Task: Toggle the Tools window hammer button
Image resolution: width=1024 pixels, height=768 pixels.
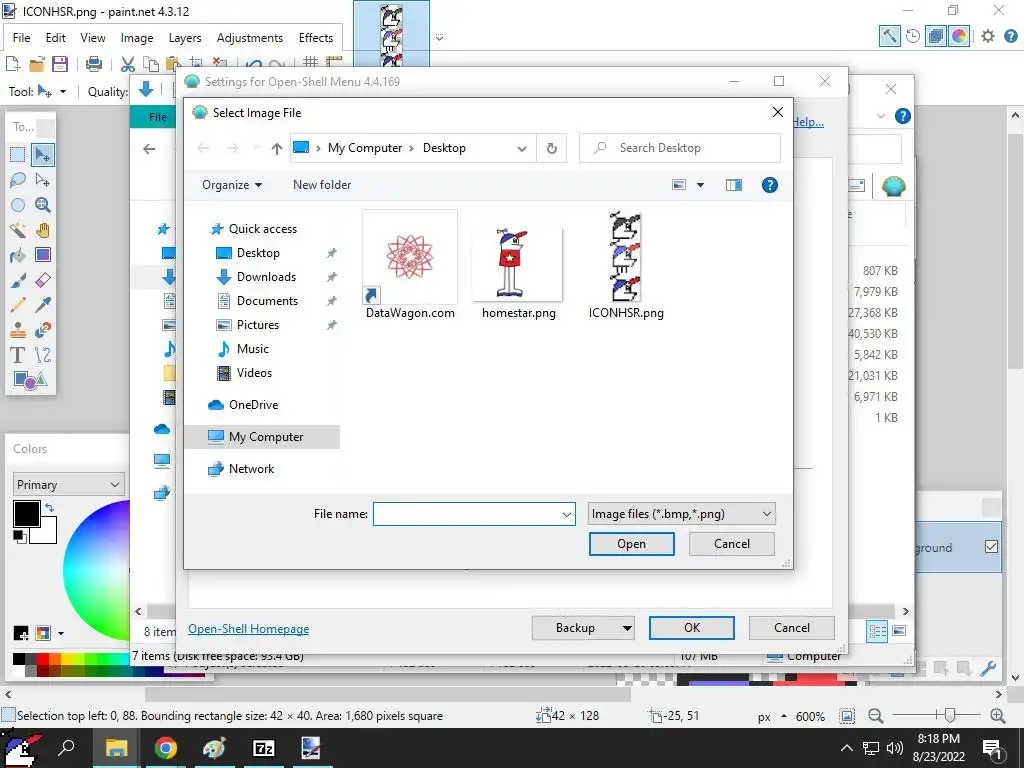Action: pos(889,36)
